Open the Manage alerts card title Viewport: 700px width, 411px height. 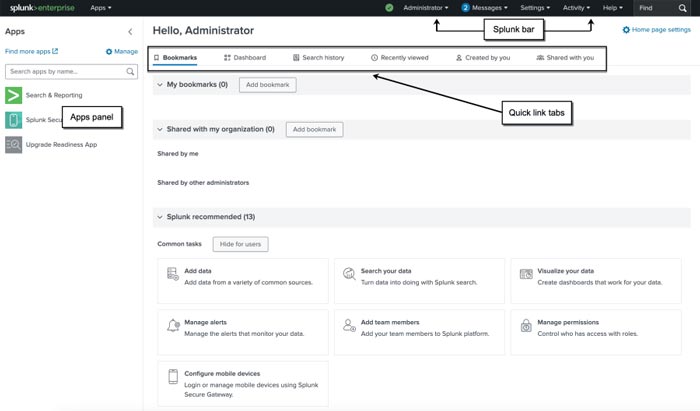[x=205, y=322]
